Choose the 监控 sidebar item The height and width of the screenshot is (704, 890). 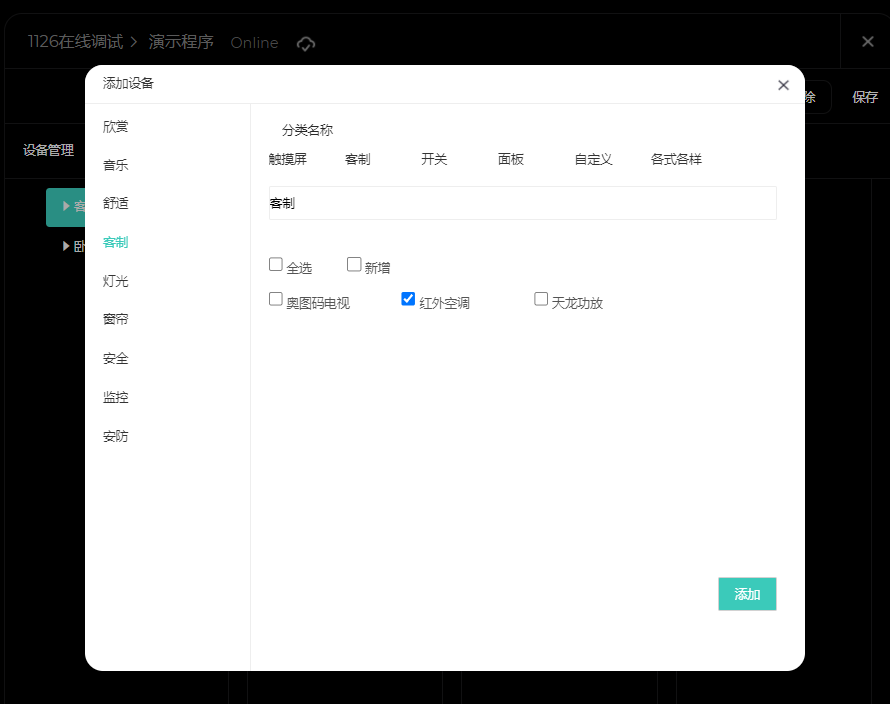click(116, 397)
